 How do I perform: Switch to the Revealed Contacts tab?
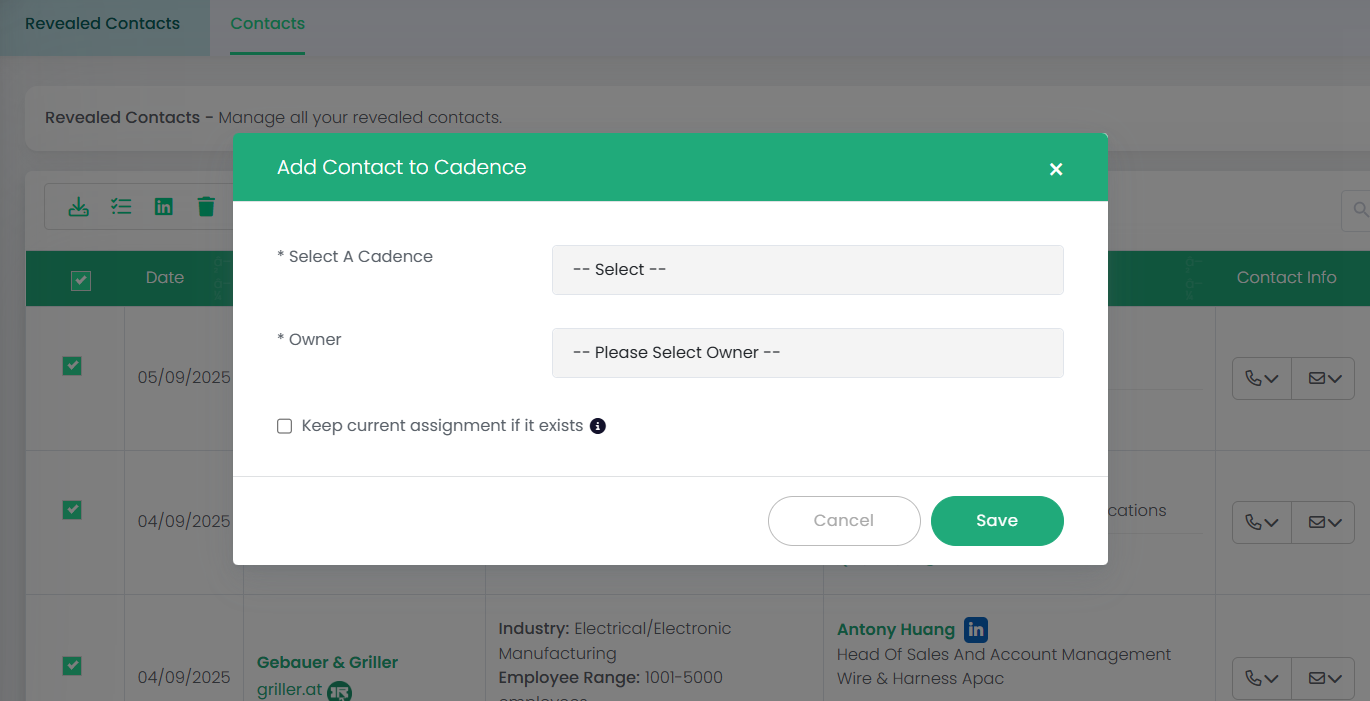[x=103, y=24]
